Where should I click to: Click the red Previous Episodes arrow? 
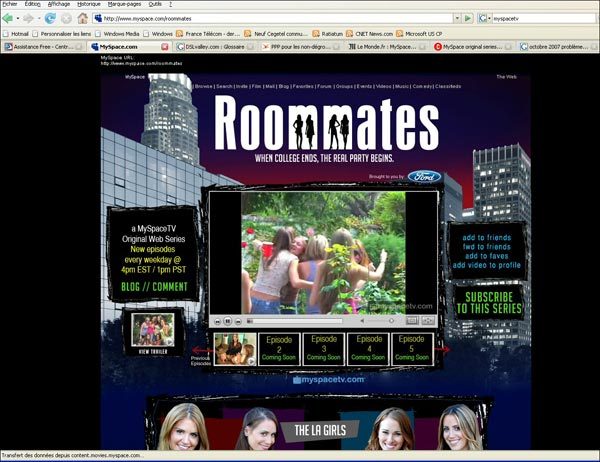(201, 349)
